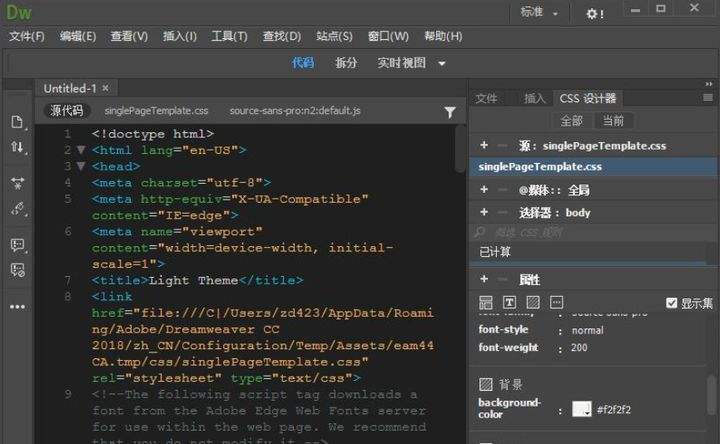Open the CSS Designer panel options menu icon
This screenshot has width=720, height=444.
[x=708, y=97]
